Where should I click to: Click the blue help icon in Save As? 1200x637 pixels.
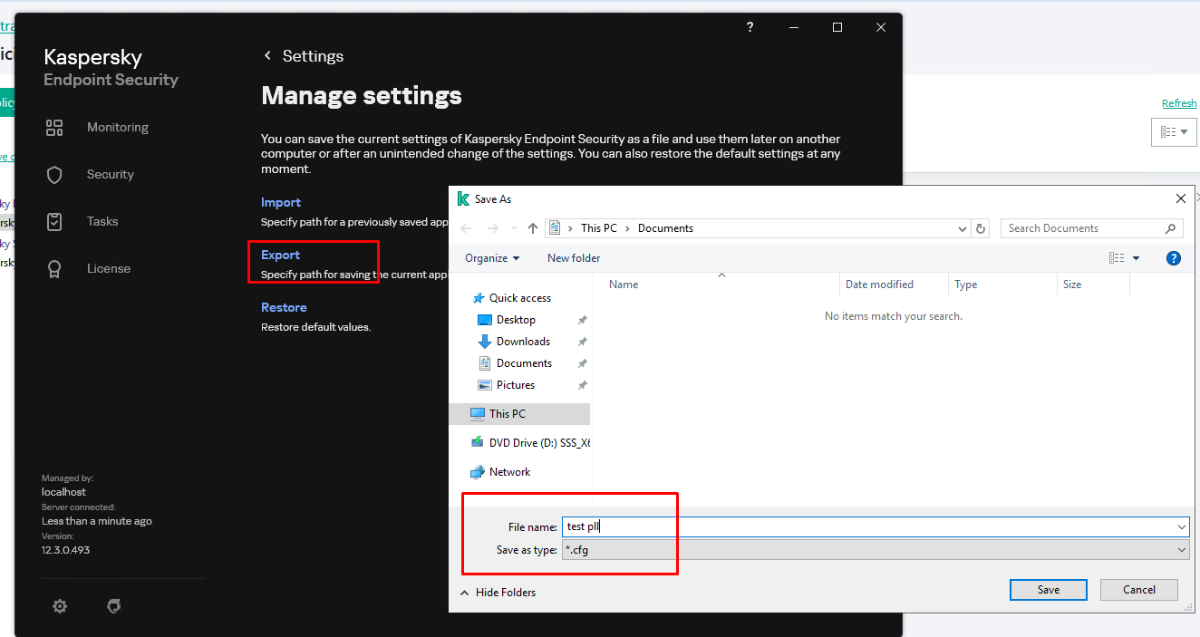1174,258
